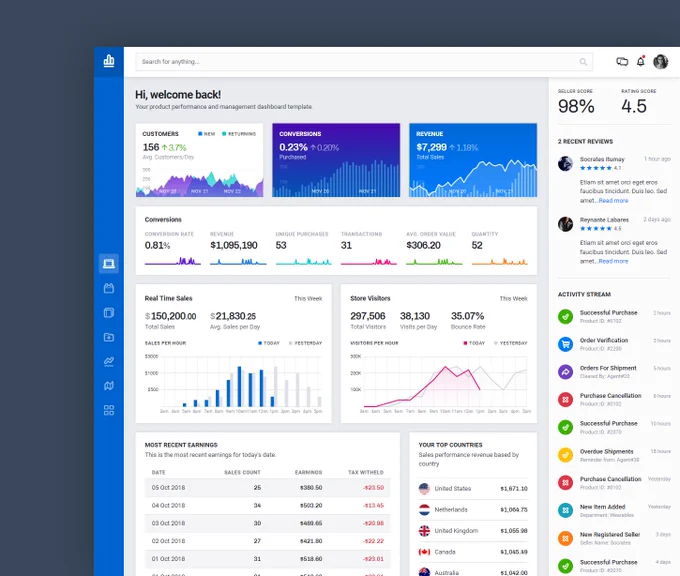Click Read more on Socrates Itumay's review
680x576 pixels.
tap(613, 200)
